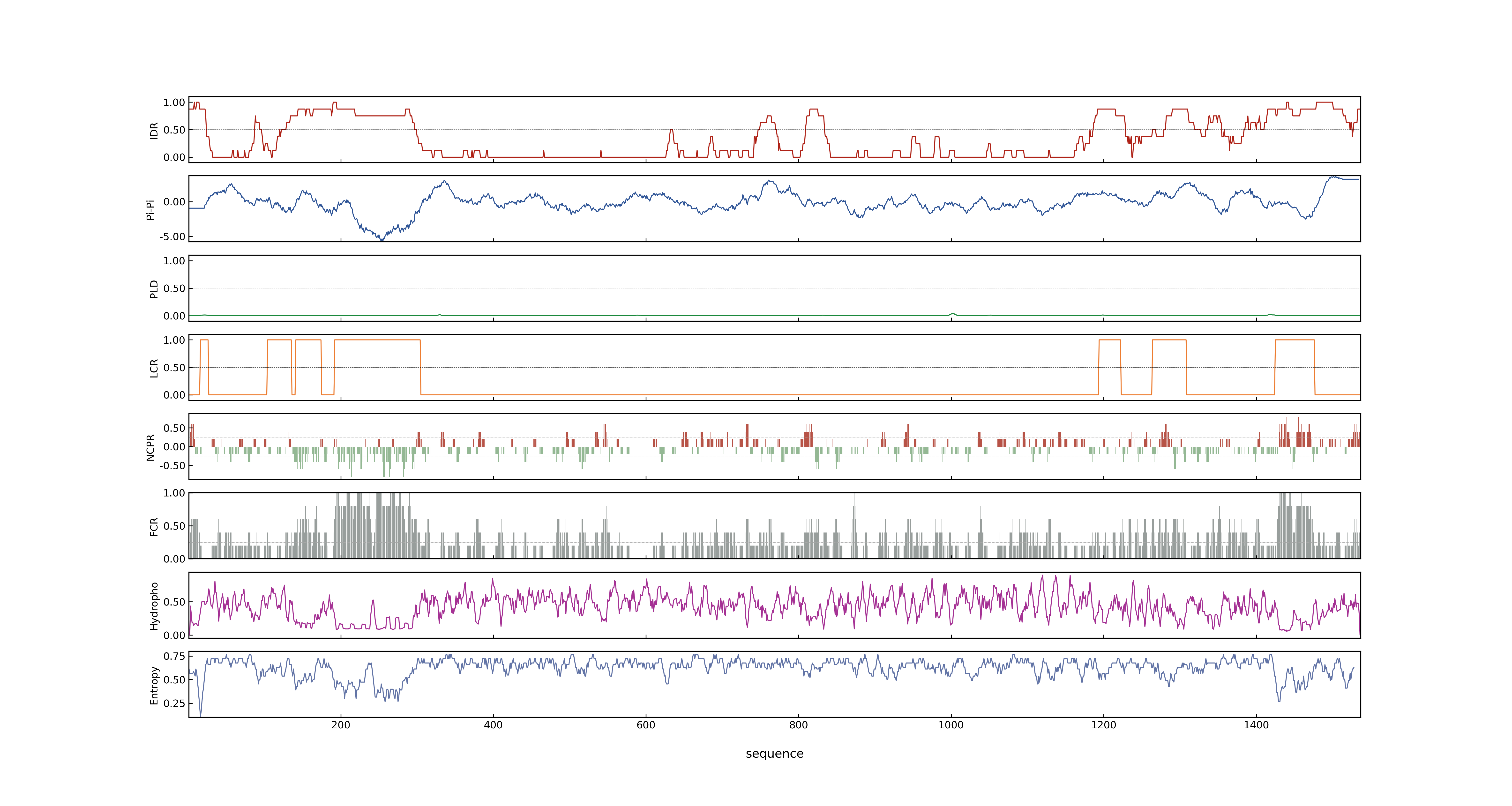This screenshot has width=1512, height=806.
Task: Select the x-axis tick label "1400"
Action: 1256,725
